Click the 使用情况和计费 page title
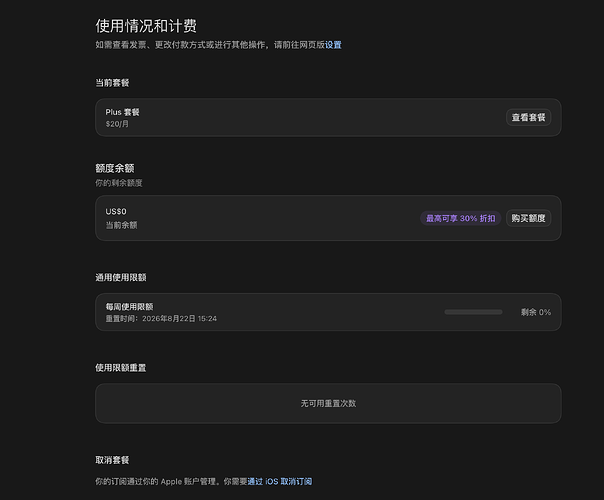This screenshot has height=500, width=604. click(x=146, y=26)
